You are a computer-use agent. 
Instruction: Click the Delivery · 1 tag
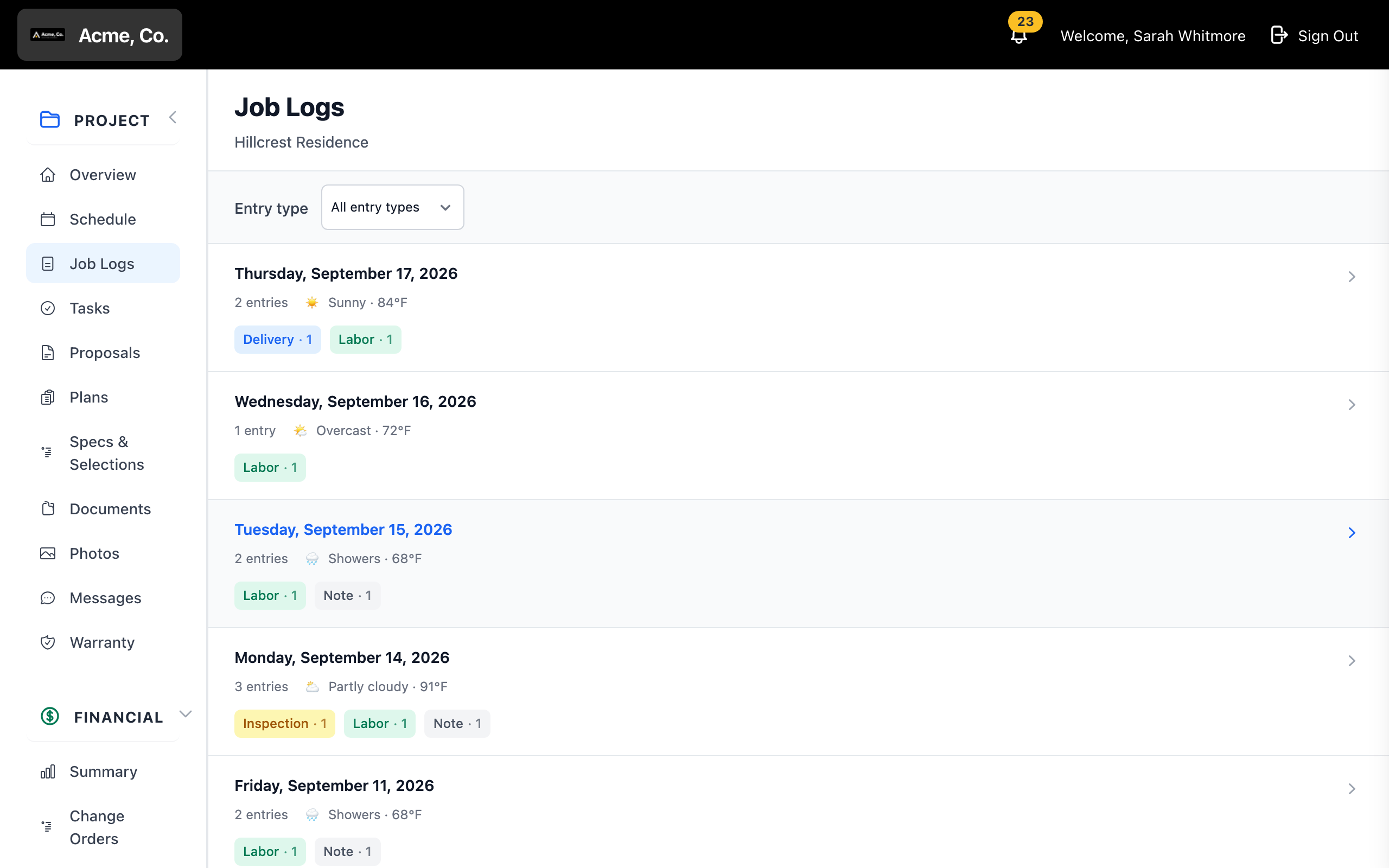point(278,339)
